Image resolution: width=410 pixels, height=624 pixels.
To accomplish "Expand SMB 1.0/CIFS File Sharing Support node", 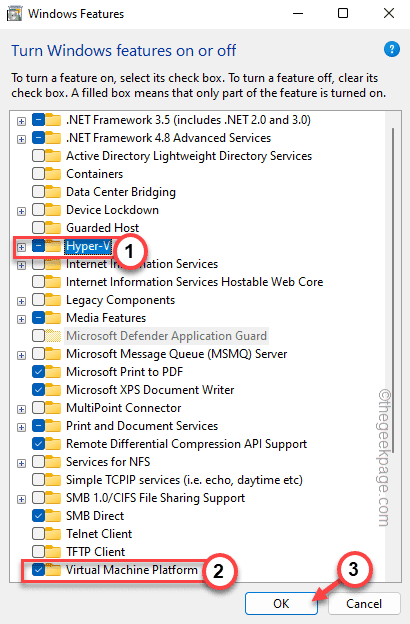I will (x=21, y=499).
